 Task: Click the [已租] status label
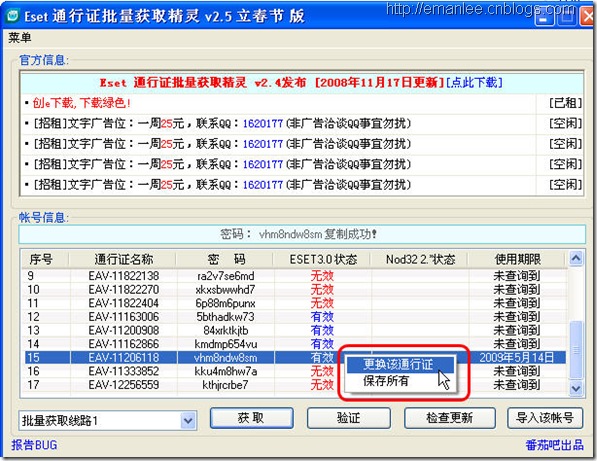click(x=565, y=103)
